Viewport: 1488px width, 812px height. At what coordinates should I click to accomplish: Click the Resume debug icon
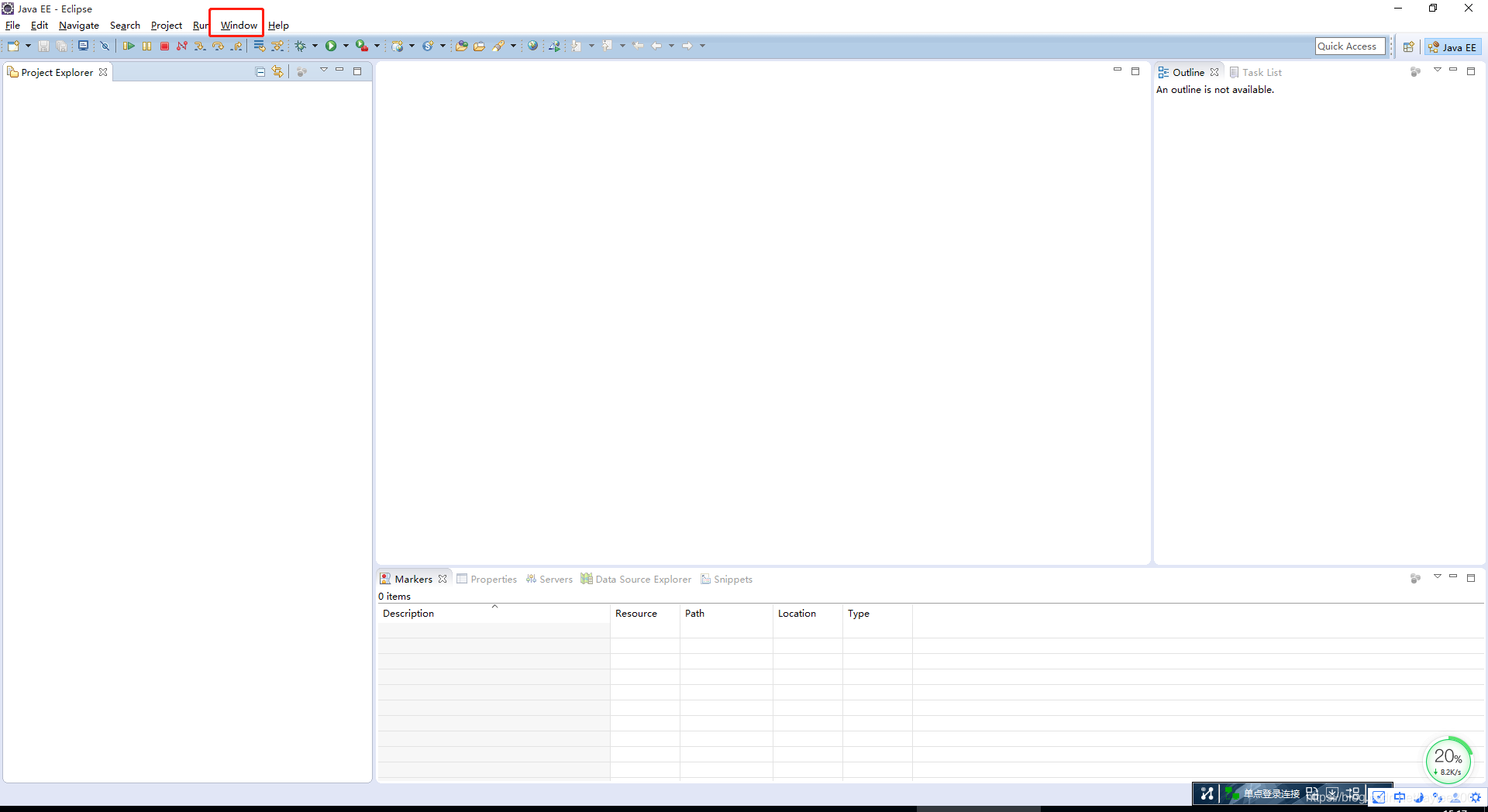click(x=129, y=46)
